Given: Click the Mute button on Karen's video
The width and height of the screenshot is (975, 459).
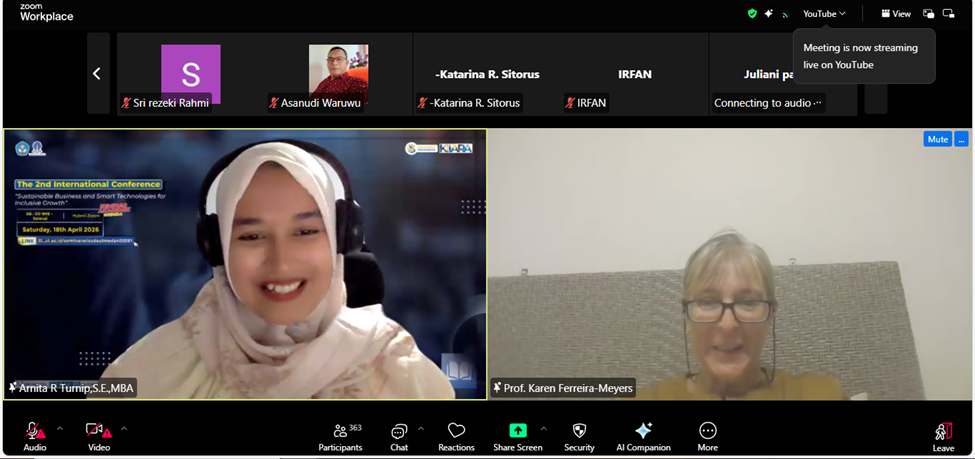Looking at the screenshot, I should (x=937, y=139).
